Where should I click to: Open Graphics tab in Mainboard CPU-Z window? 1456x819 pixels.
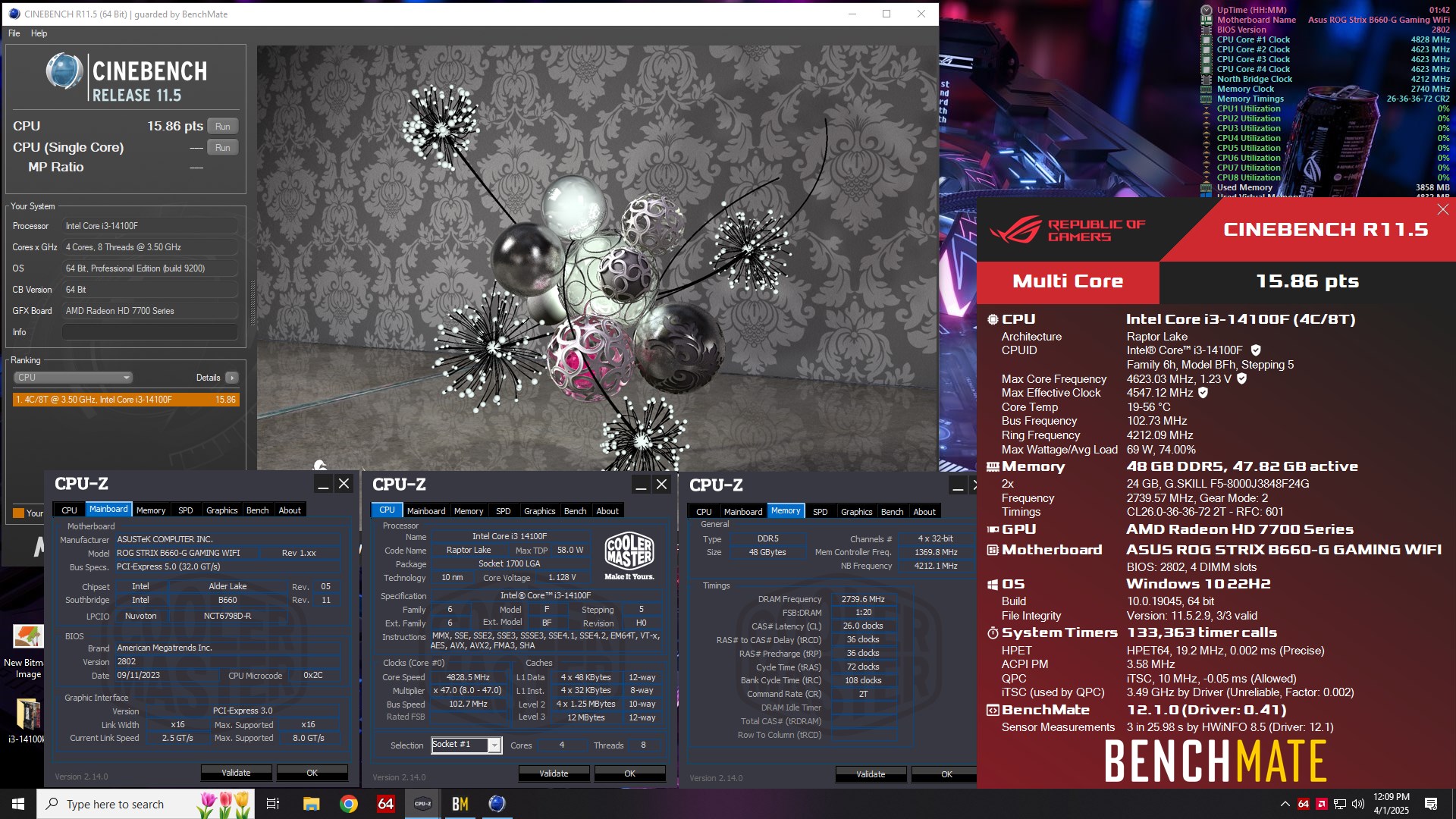(222, 510)
